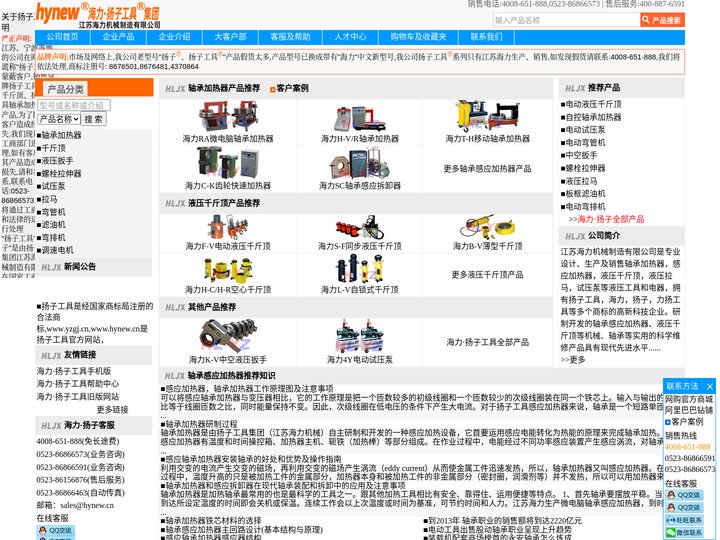
Task: Open 海力·扬子工具旧版网站 link
Action: (78, 397)
